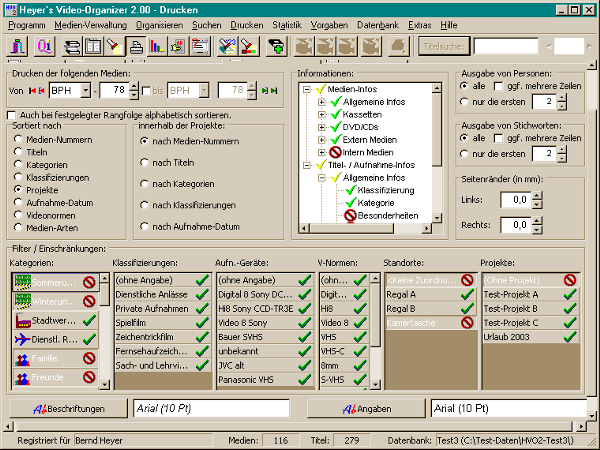
Task: Toggle the red prohibited icon beside Kameratasche
Action: click(466, 323)
